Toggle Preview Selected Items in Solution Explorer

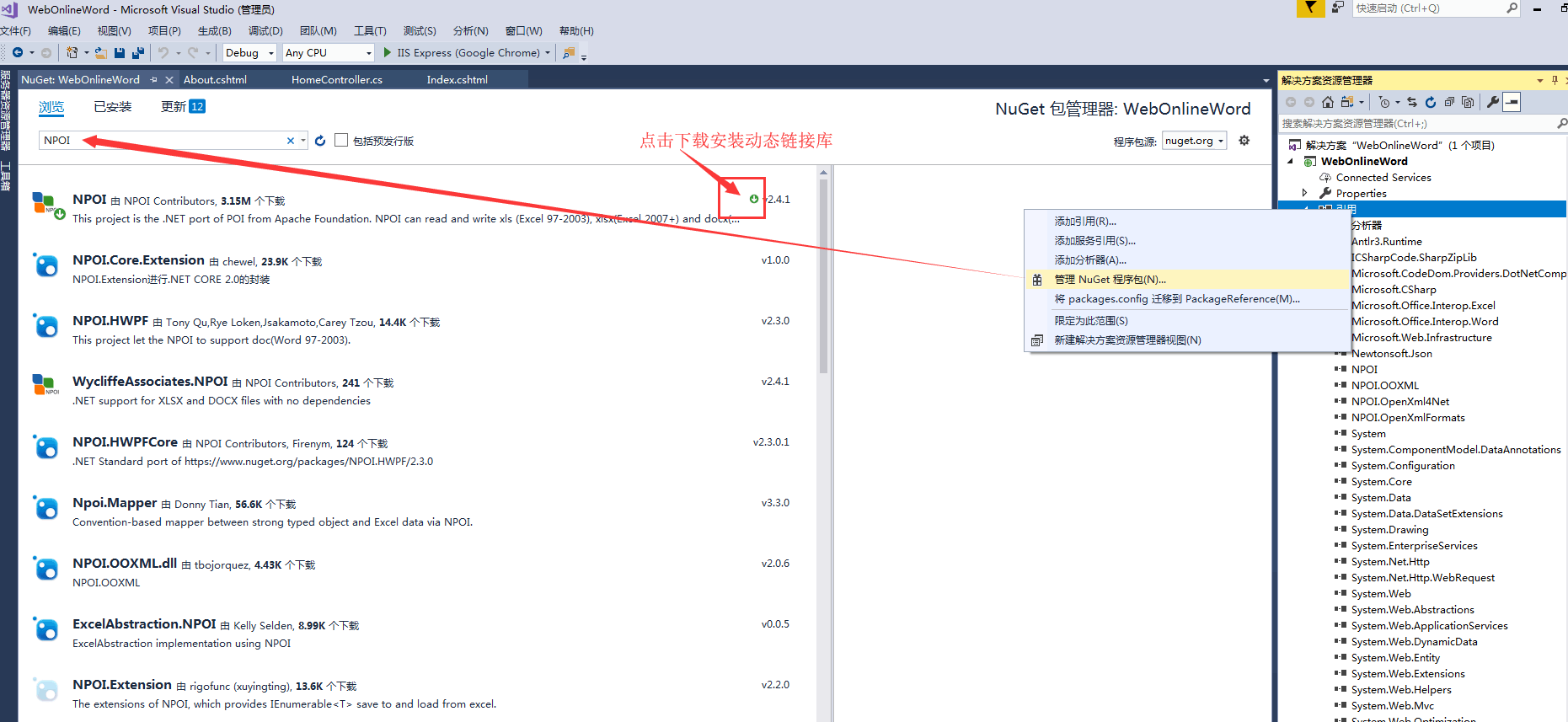[x=1512, y=102]
